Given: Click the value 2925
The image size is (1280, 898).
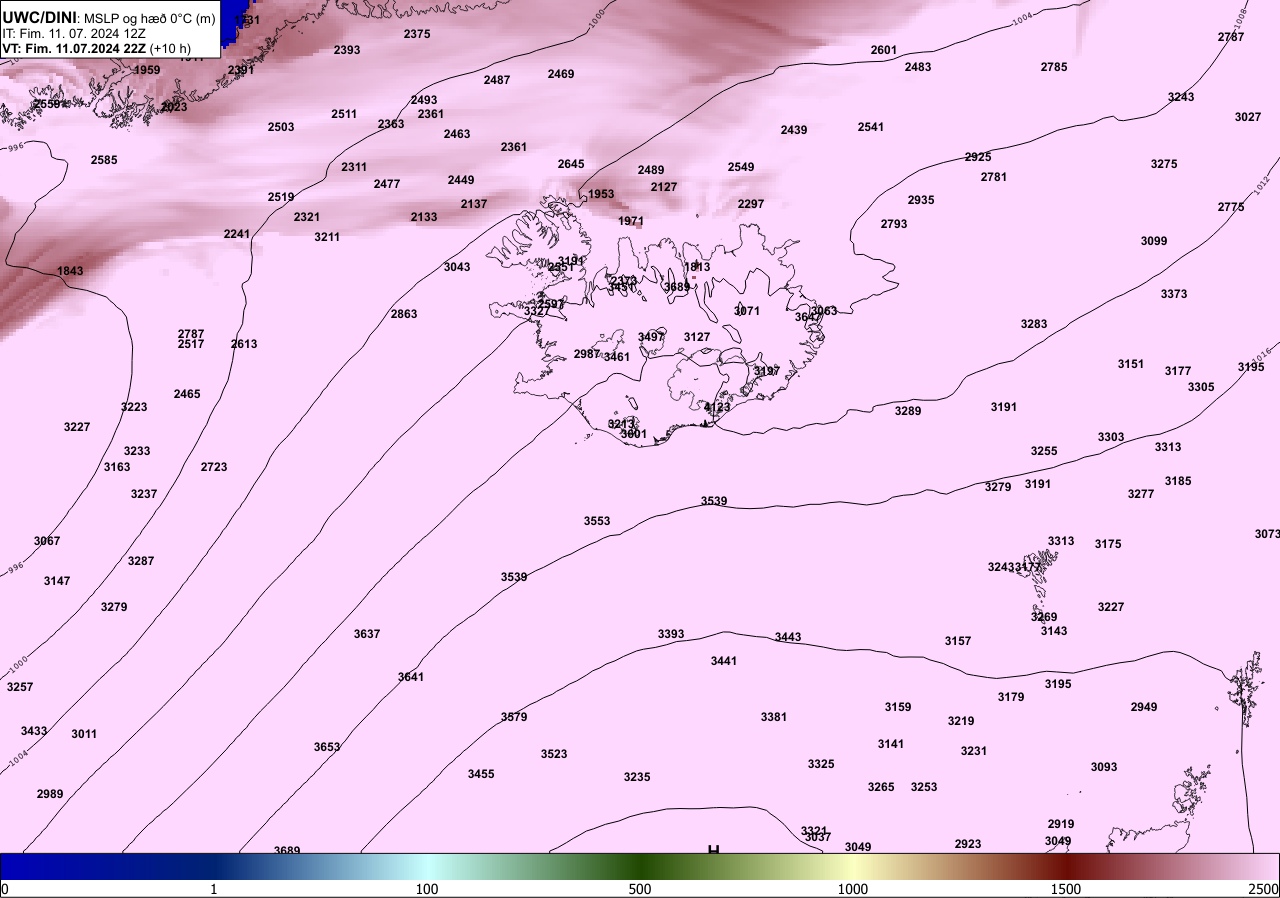Looking at the screenshot, I should (x=978, y=157).
